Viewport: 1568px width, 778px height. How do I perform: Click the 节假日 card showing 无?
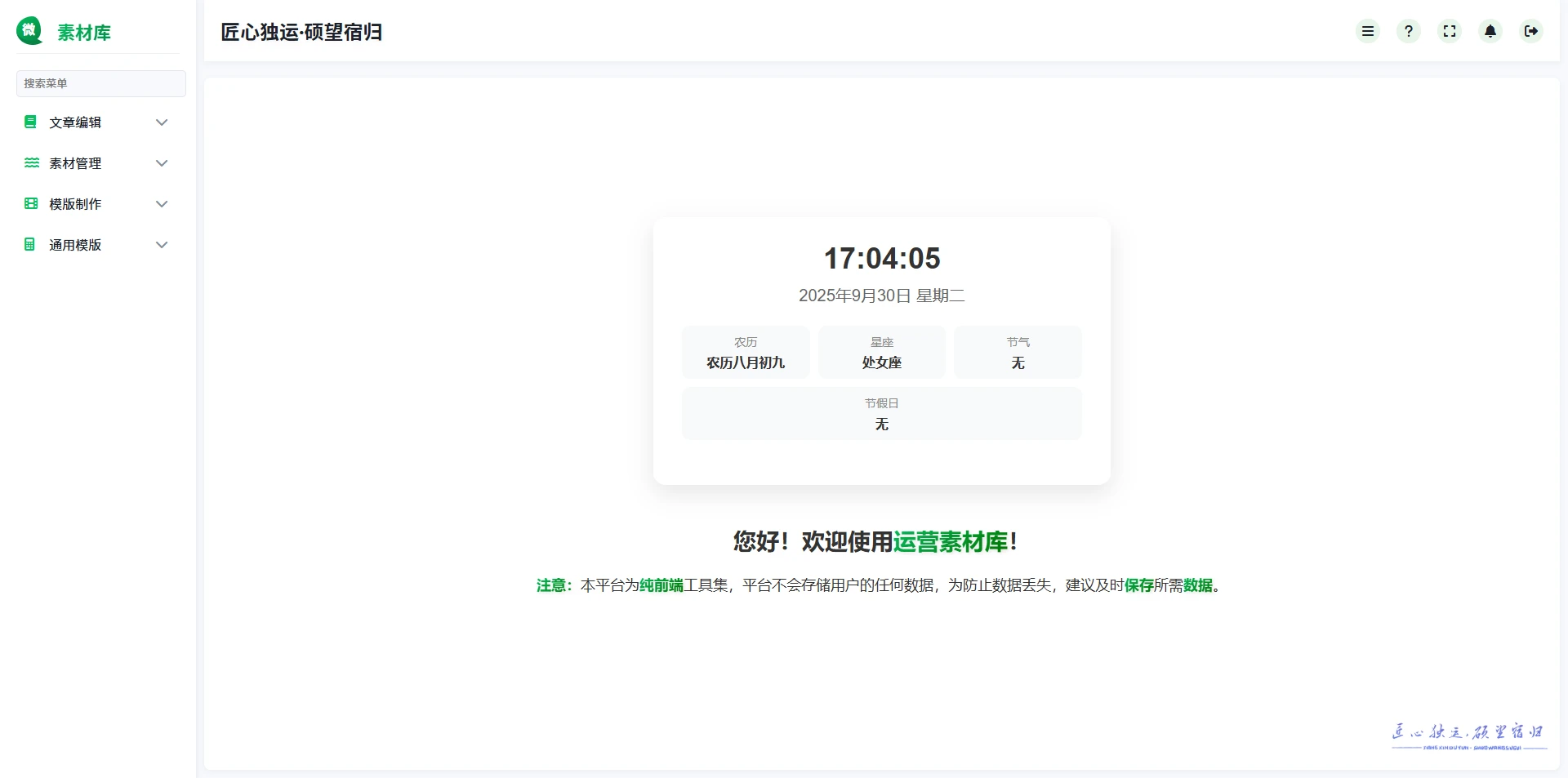pos(881,413)
